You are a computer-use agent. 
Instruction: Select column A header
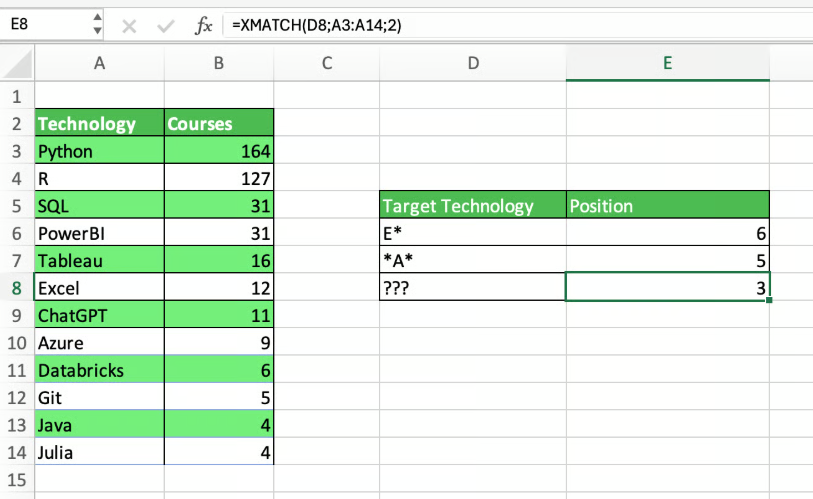99,64
